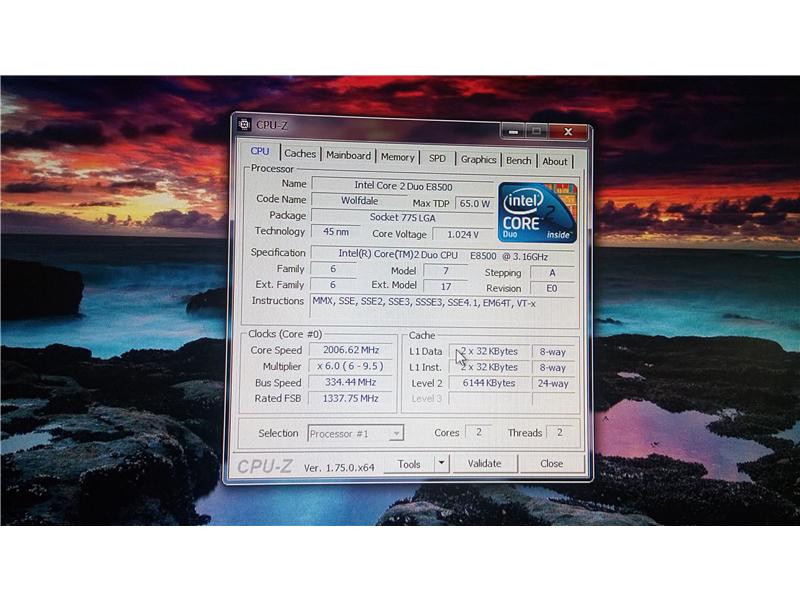Click the Core Voltage value 1.024 V

(x=463, y=235)
